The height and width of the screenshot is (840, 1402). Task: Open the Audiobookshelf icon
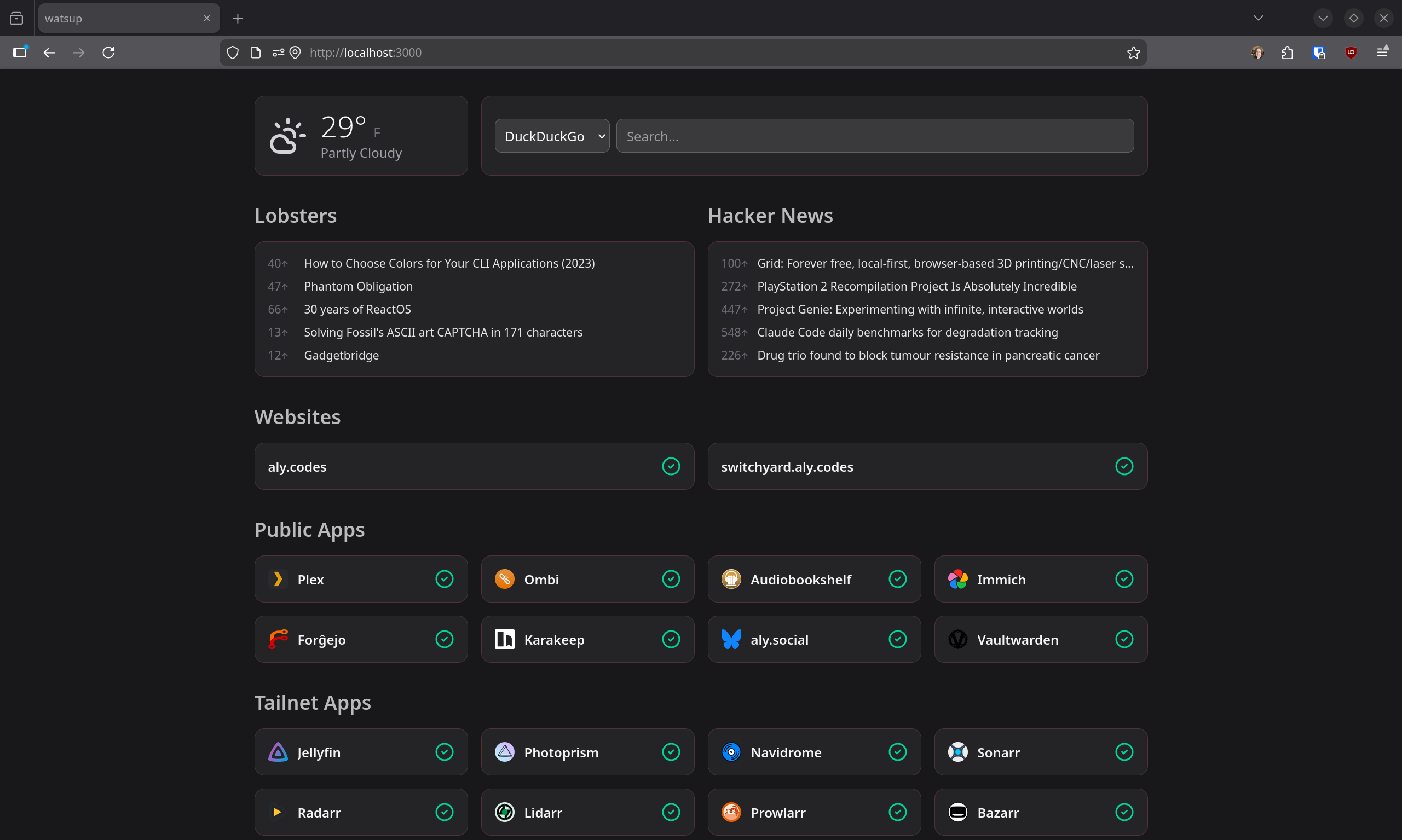click(x=731, y=579)
